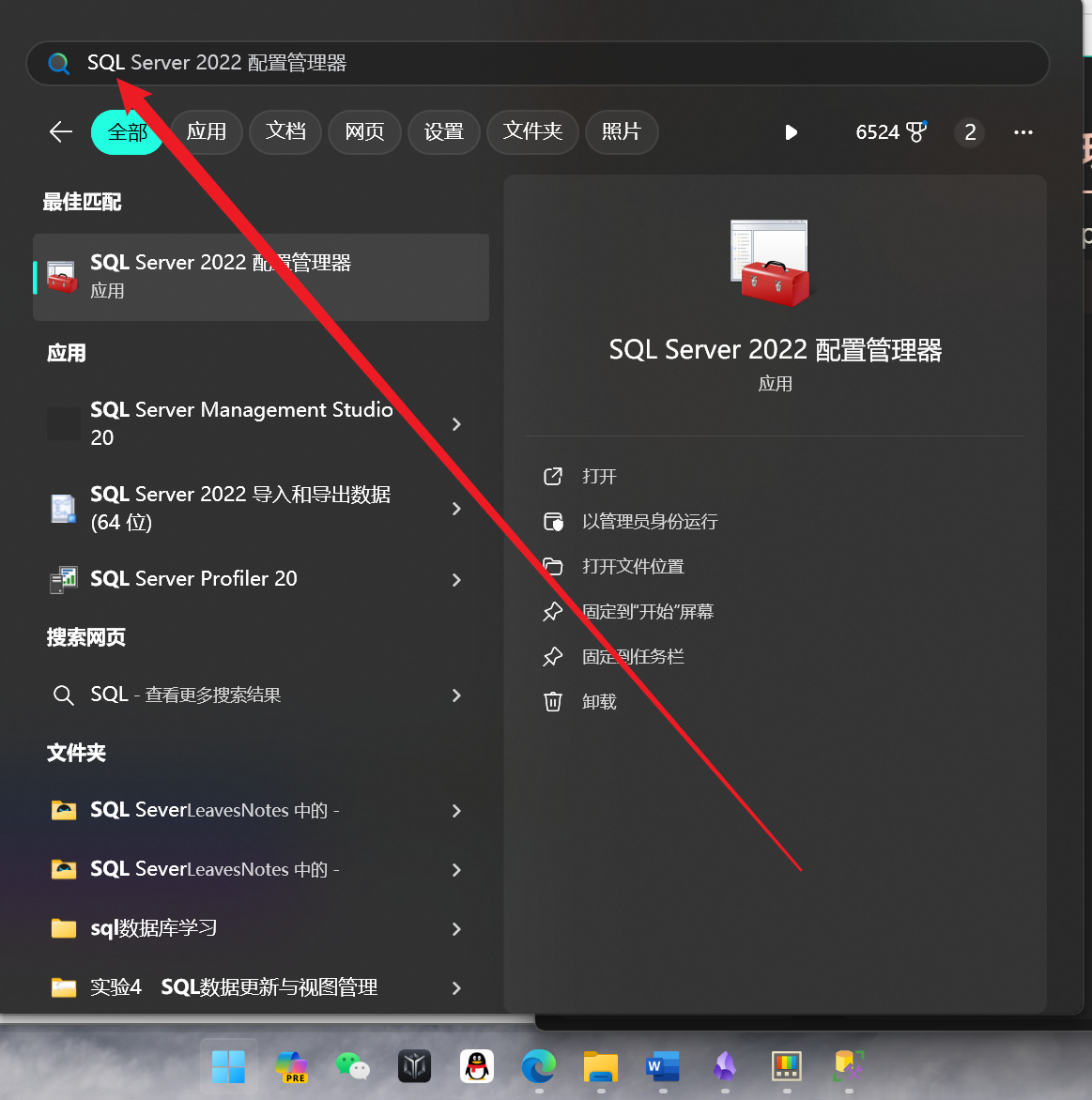The image size is (1092, 1100).
Task: Switch to the 网页 filter tab
Action: [365, 132]
